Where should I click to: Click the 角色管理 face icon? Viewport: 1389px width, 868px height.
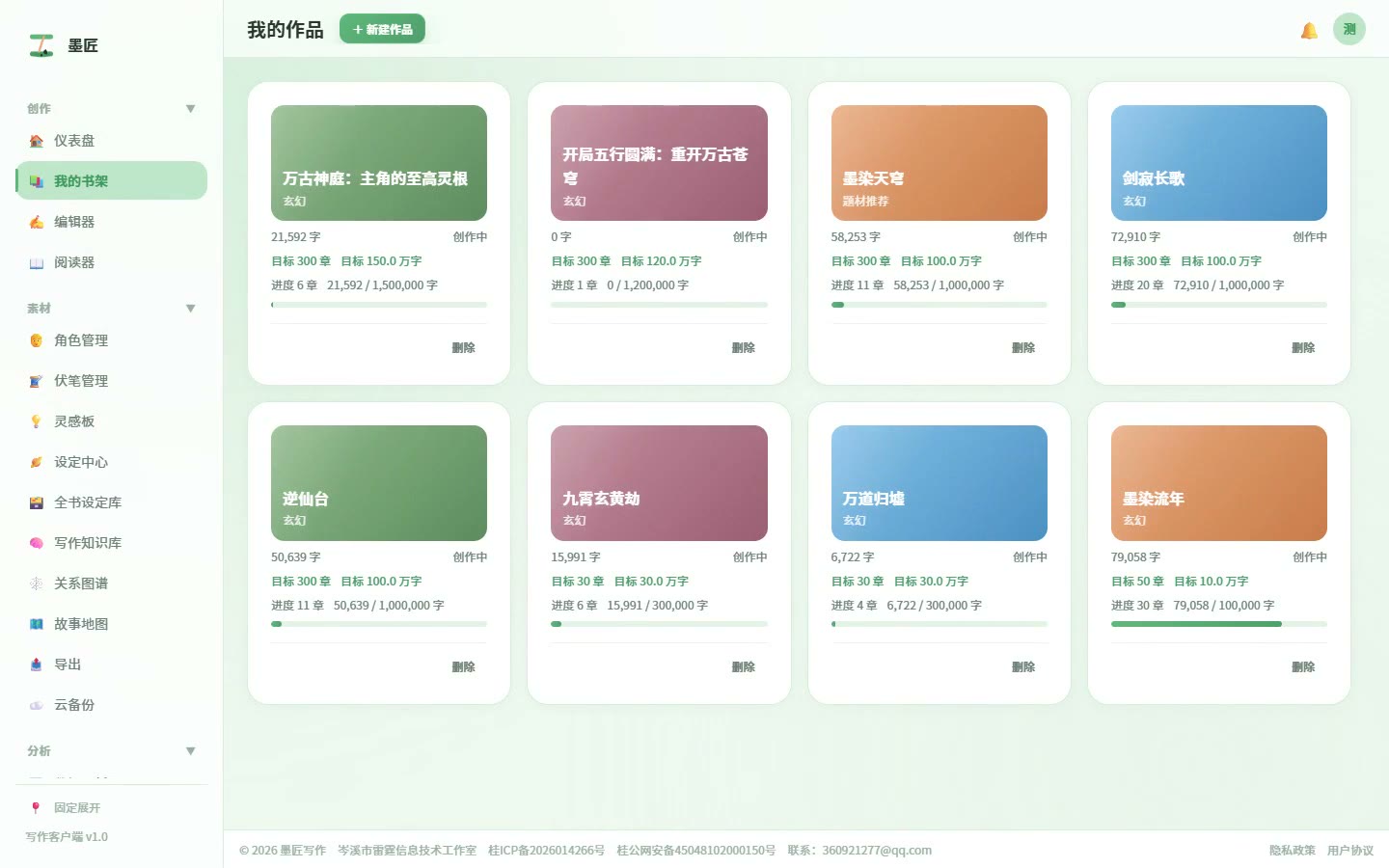[x=37, y=340]
